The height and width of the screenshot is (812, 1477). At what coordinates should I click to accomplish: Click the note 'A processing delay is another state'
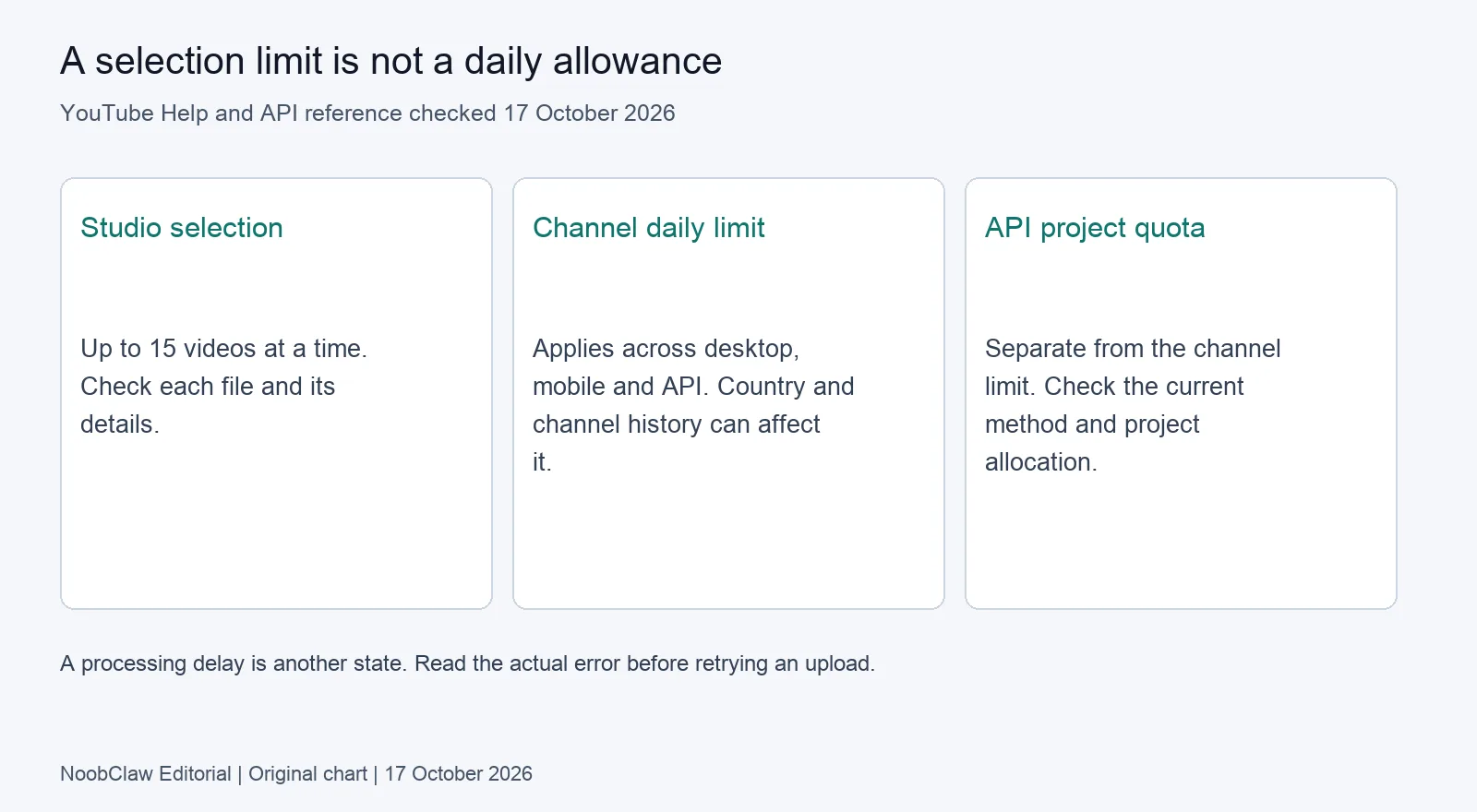pos(232,663)
